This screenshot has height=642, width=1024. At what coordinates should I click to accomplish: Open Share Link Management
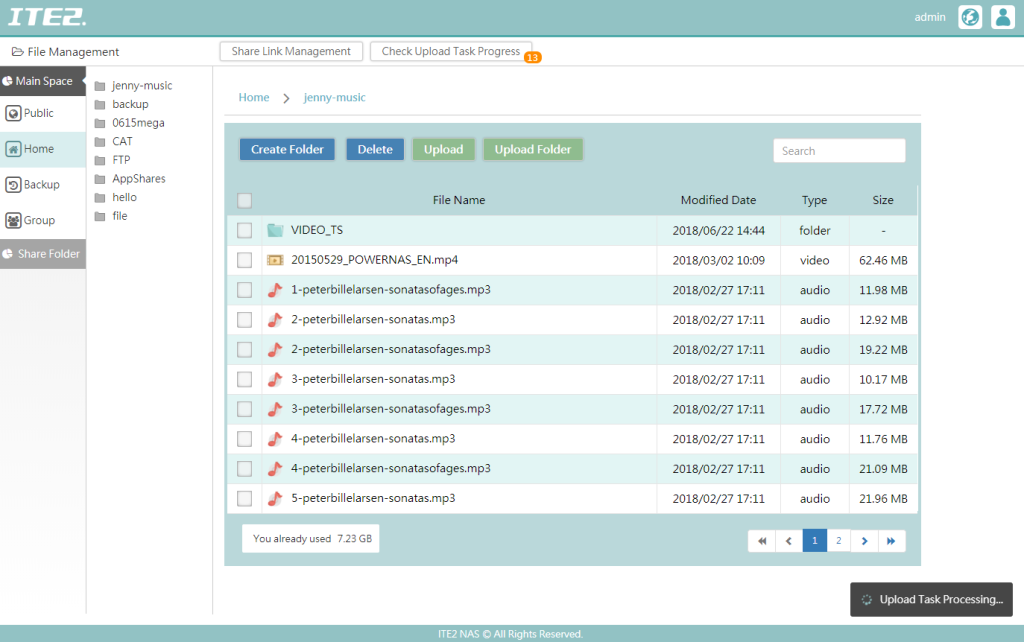pos(290,50)
